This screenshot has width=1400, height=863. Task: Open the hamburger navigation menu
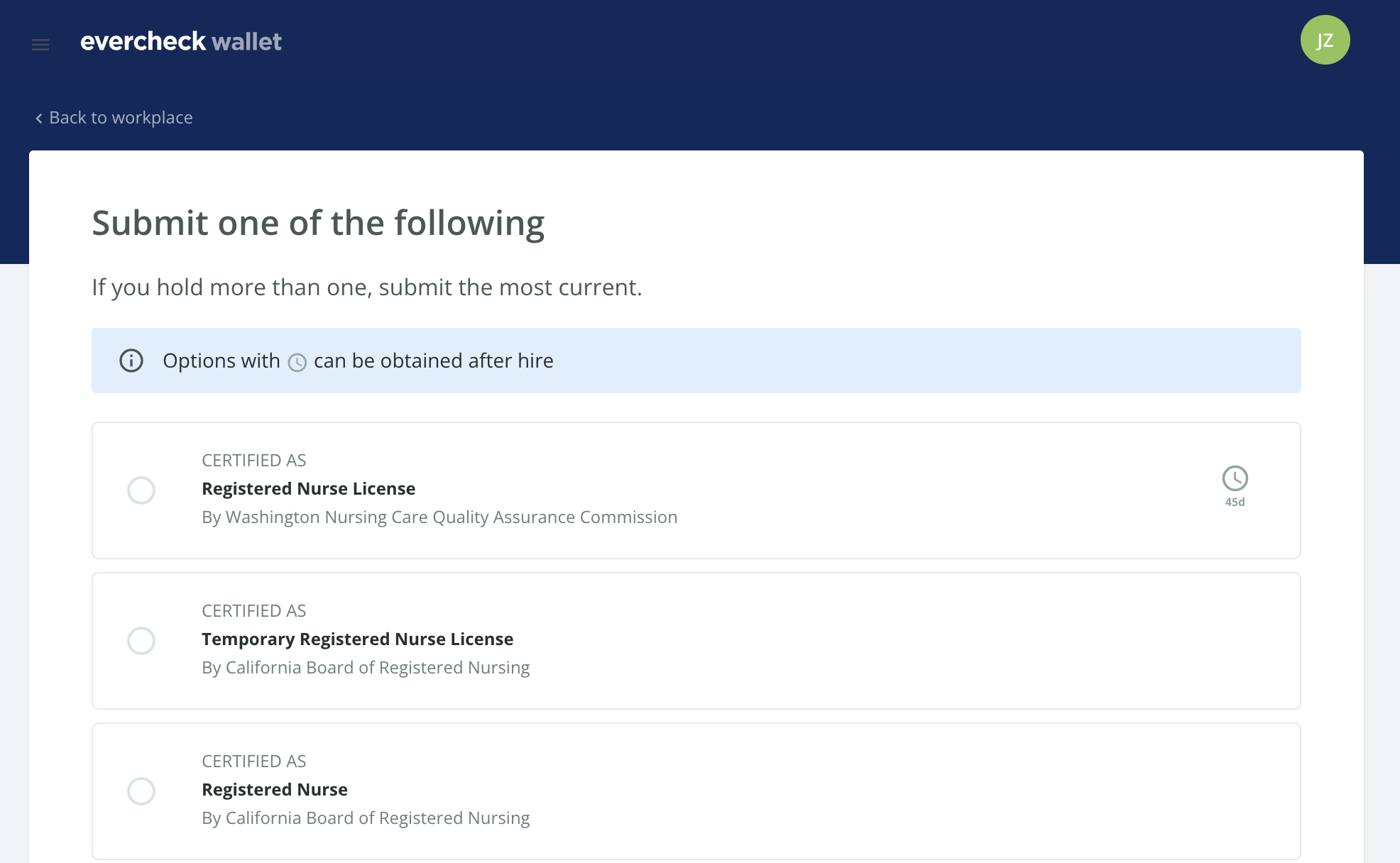tap(40, 45)
